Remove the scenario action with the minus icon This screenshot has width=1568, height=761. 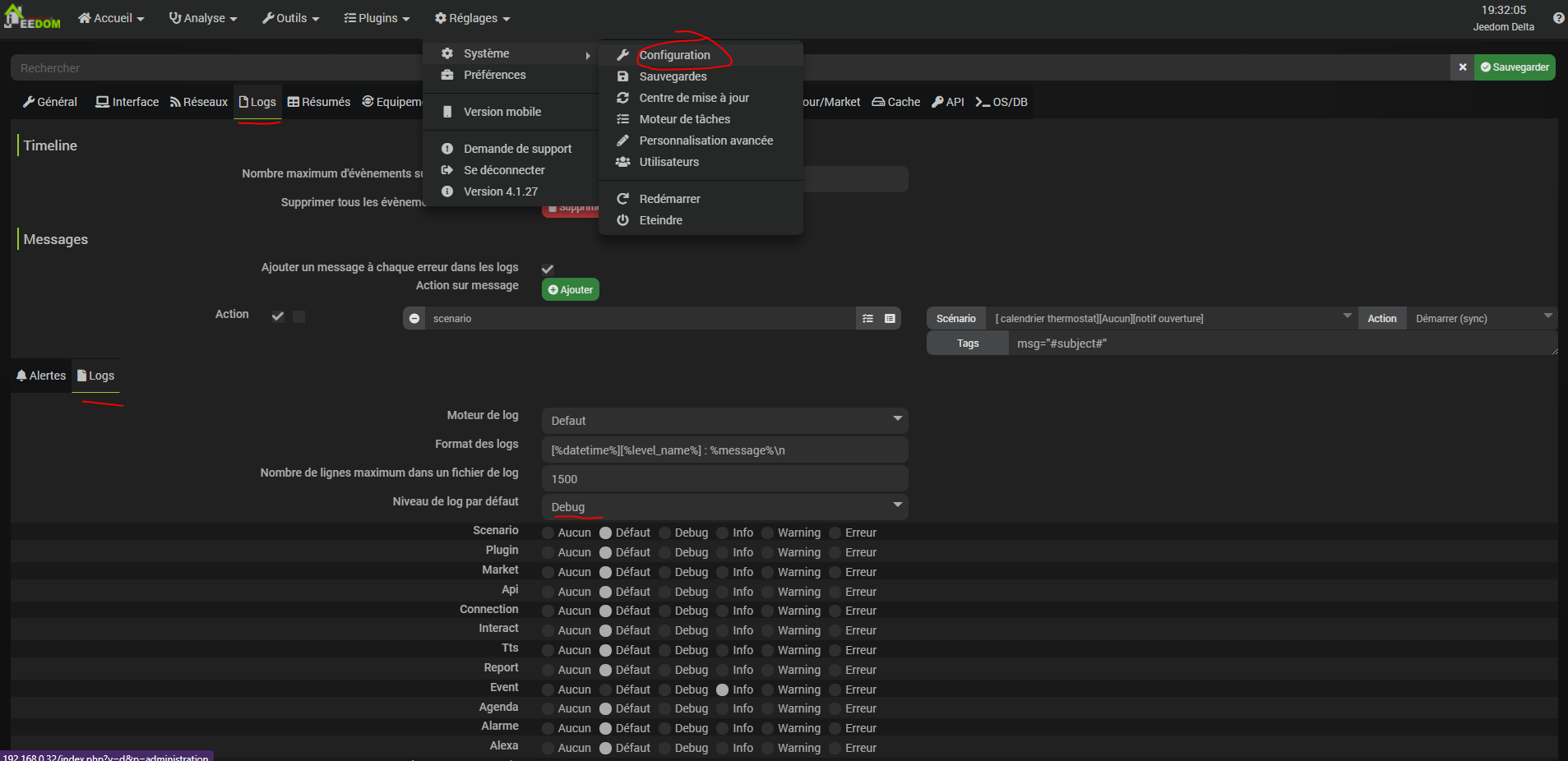[x=414, y=319]
